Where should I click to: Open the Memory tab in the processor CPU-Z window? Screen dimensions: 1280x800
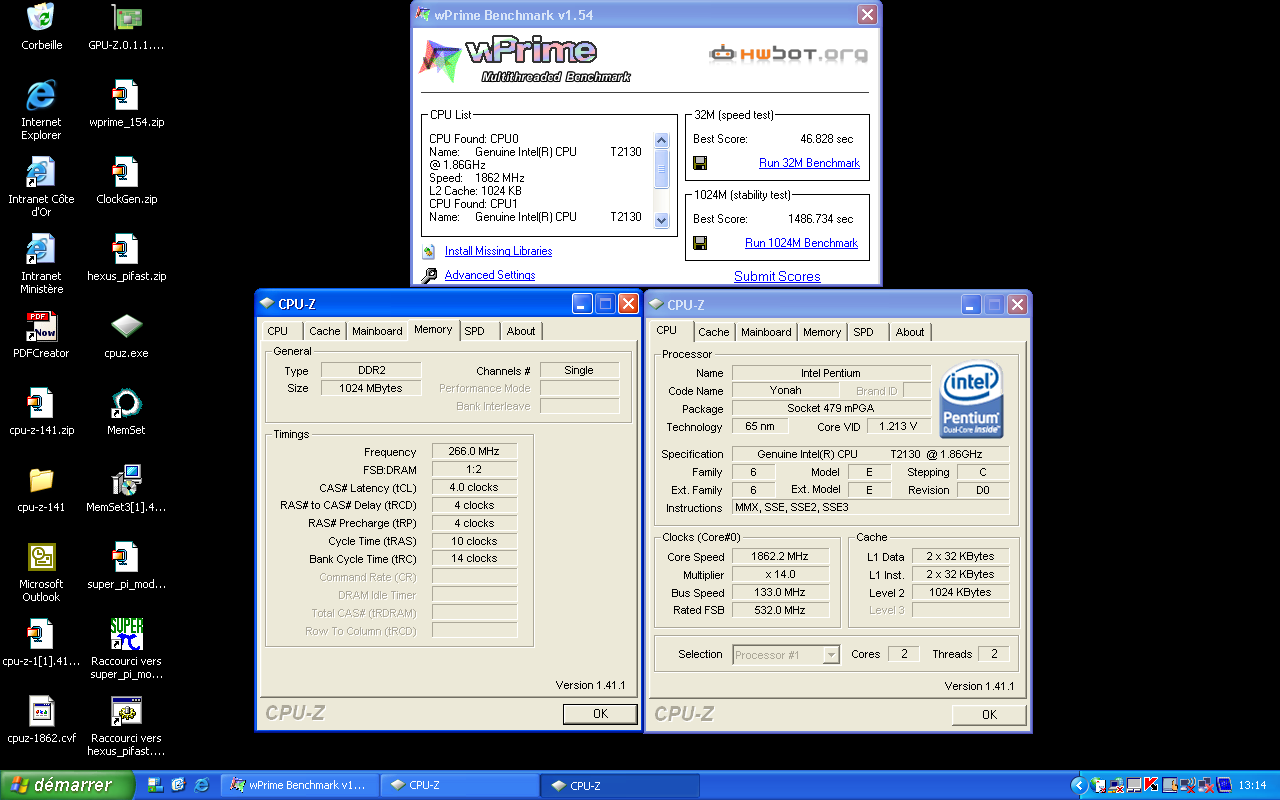[x=822, y=332]
